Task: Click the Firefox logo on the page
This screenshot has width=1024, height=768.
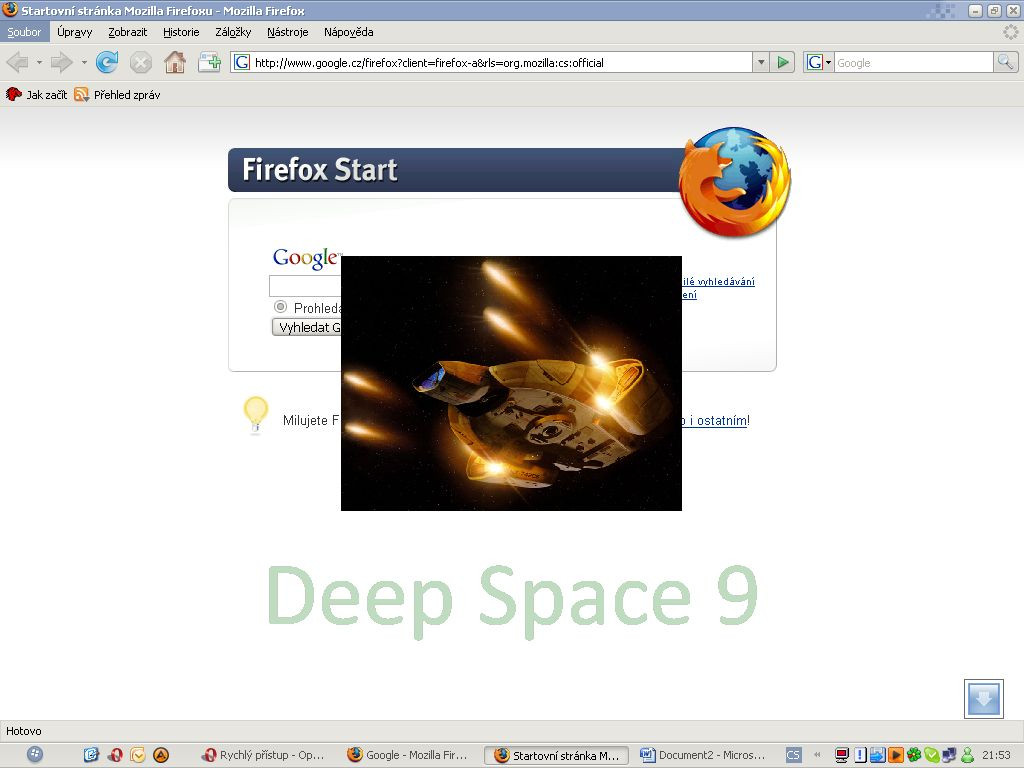Action: 735,182
